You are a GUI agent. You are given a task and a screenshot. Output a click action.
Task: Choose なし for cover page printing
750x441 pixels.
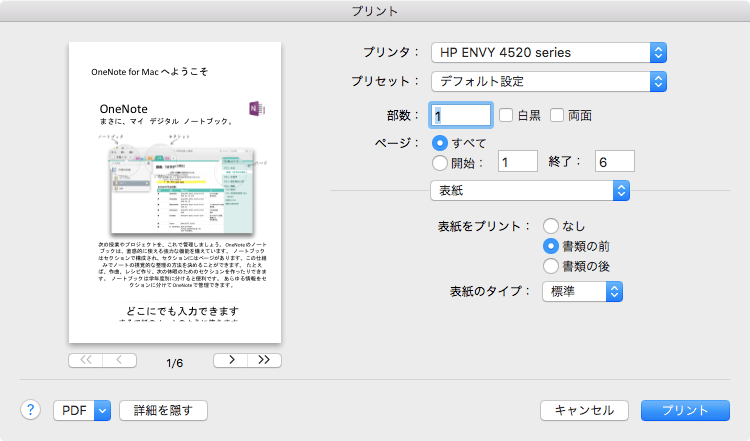(x=551, y=226)
